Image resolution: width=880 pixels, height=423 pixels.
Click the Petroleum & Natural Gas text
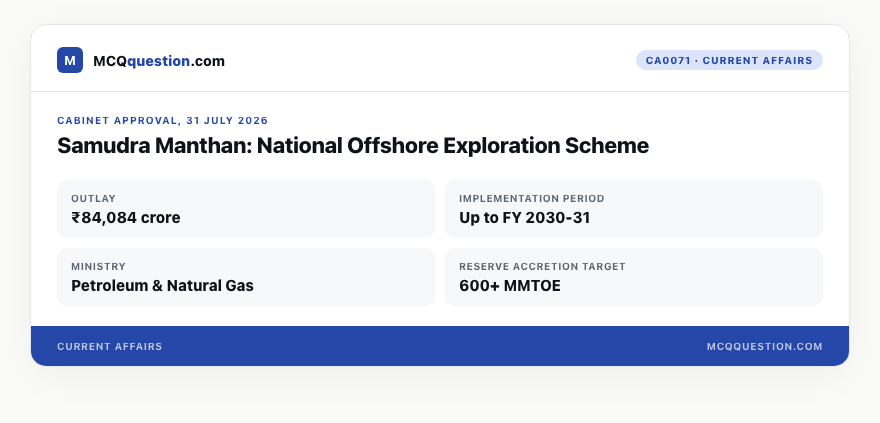(x=162, y=286)
